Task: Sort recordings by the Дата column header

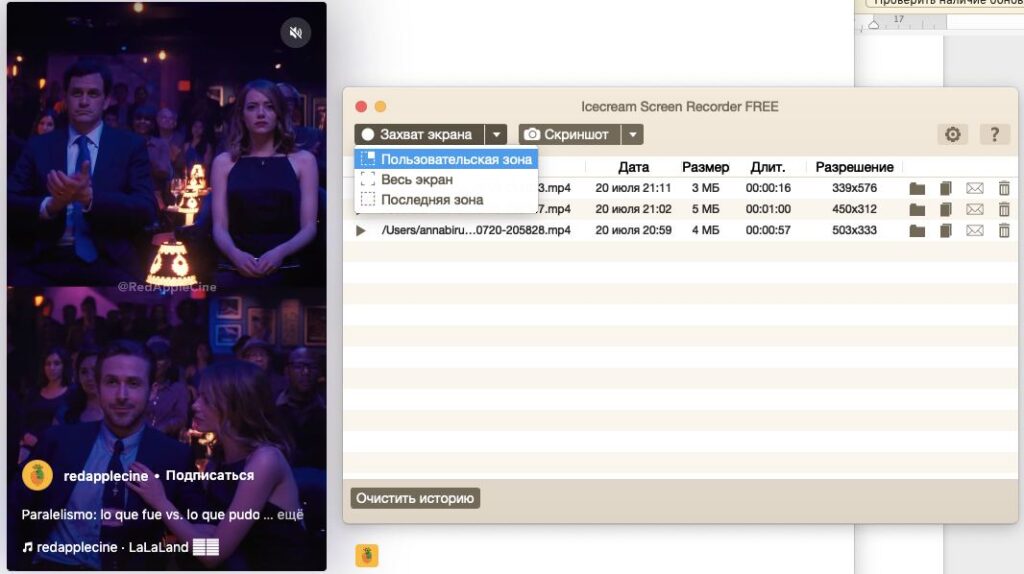Action: pos(633,167)
